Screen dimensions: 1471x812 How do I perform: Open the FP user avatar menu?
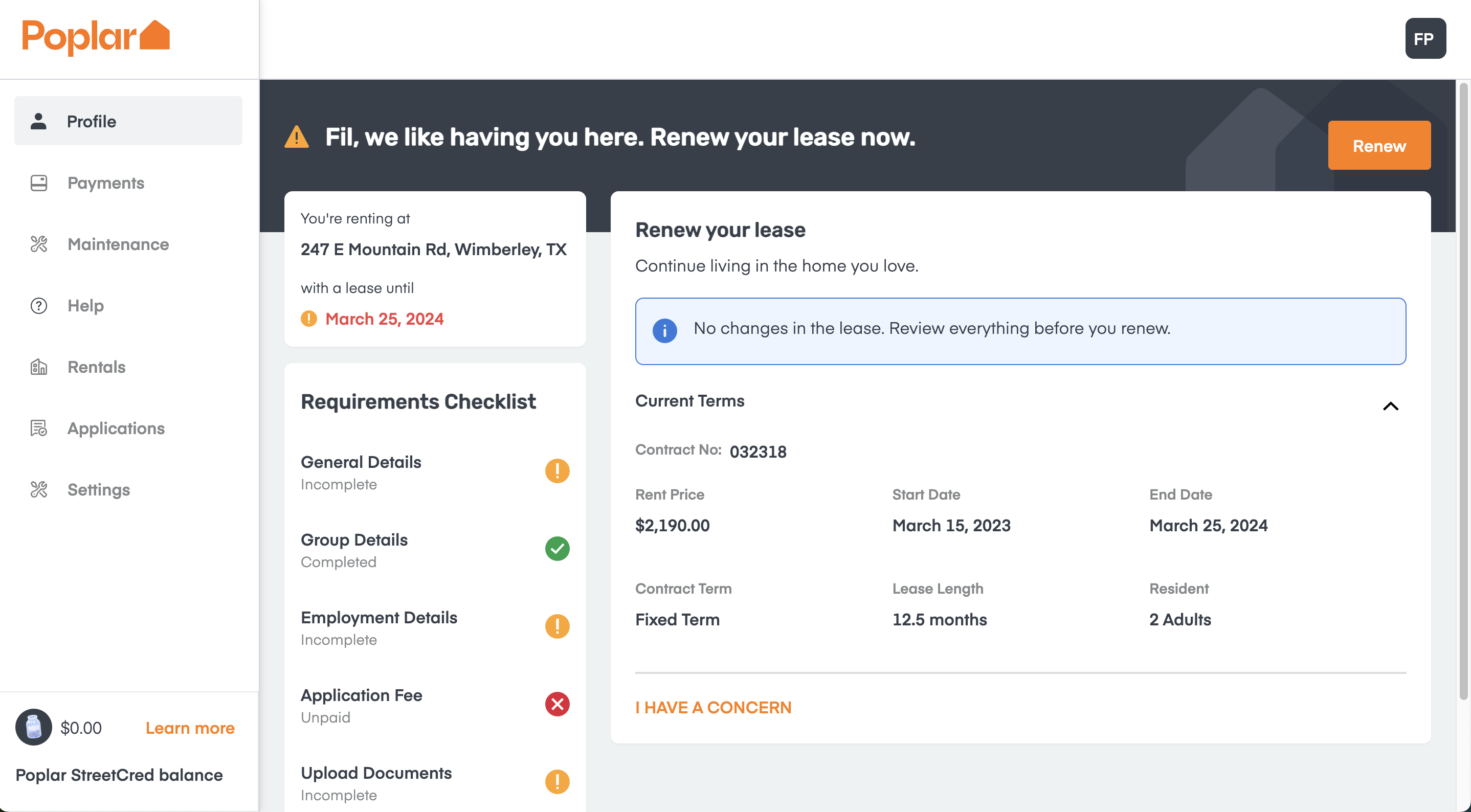pyautogui.click(x=1425, y=38)
